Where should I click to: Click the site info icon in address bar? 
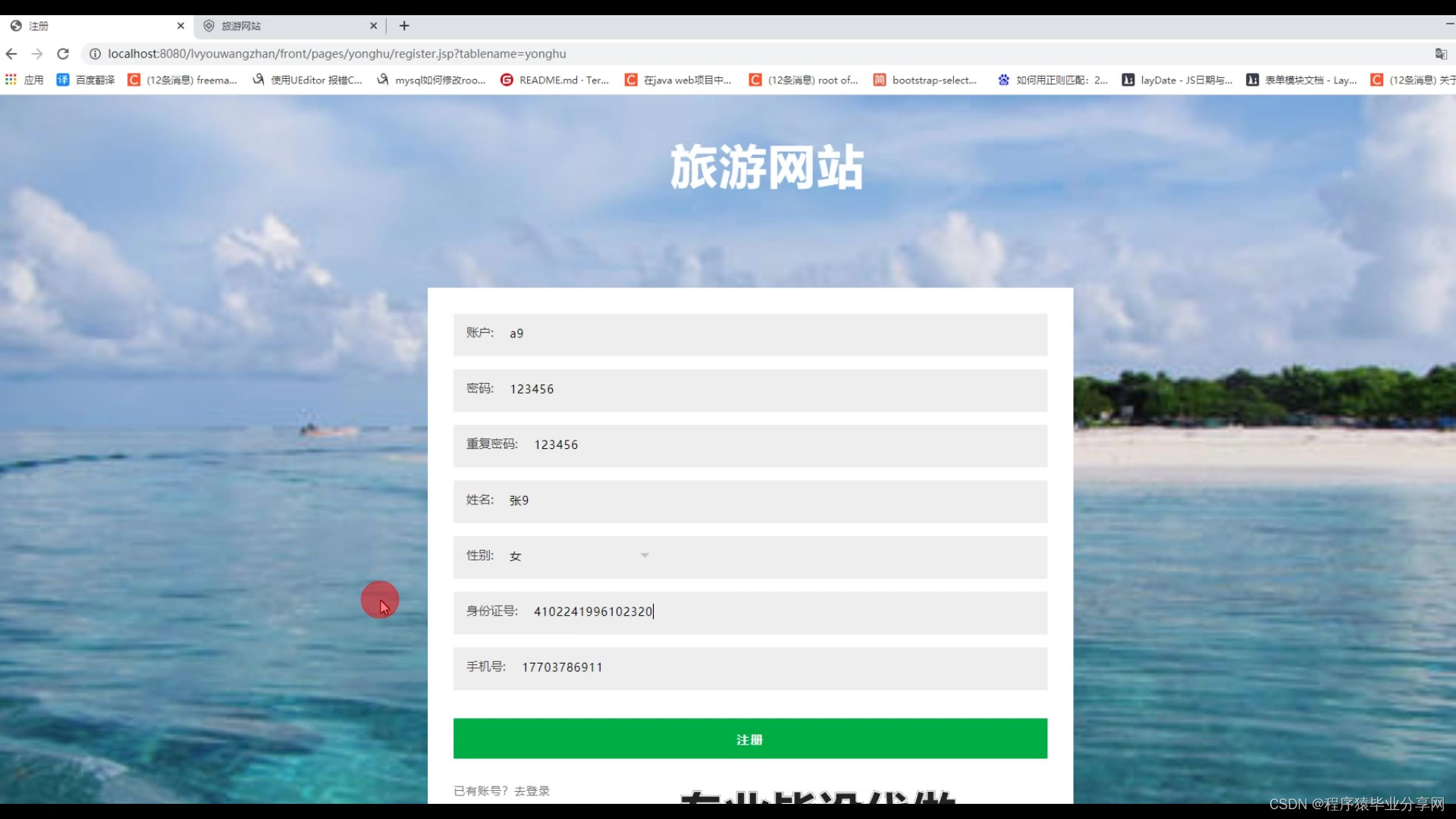point(95,54)
